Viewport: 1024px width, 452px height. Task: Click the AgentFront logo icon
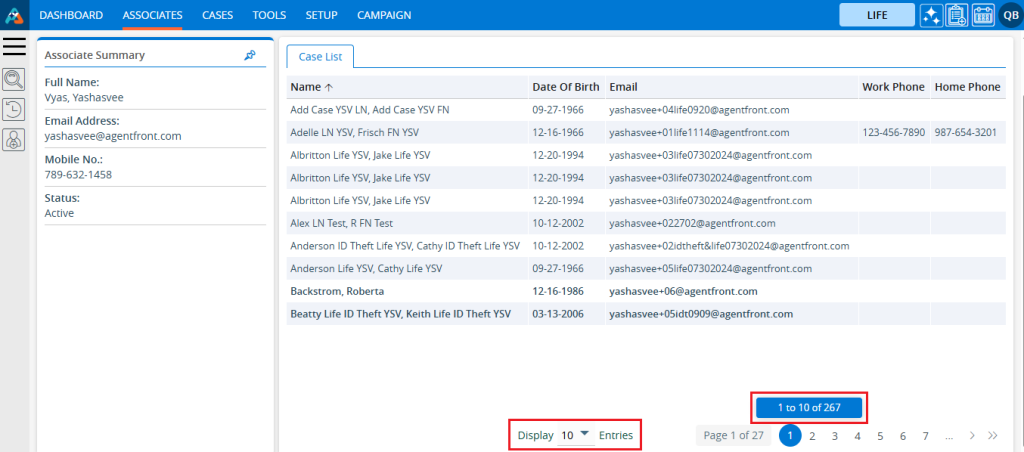pyautogui.click(x=14, y=15)
